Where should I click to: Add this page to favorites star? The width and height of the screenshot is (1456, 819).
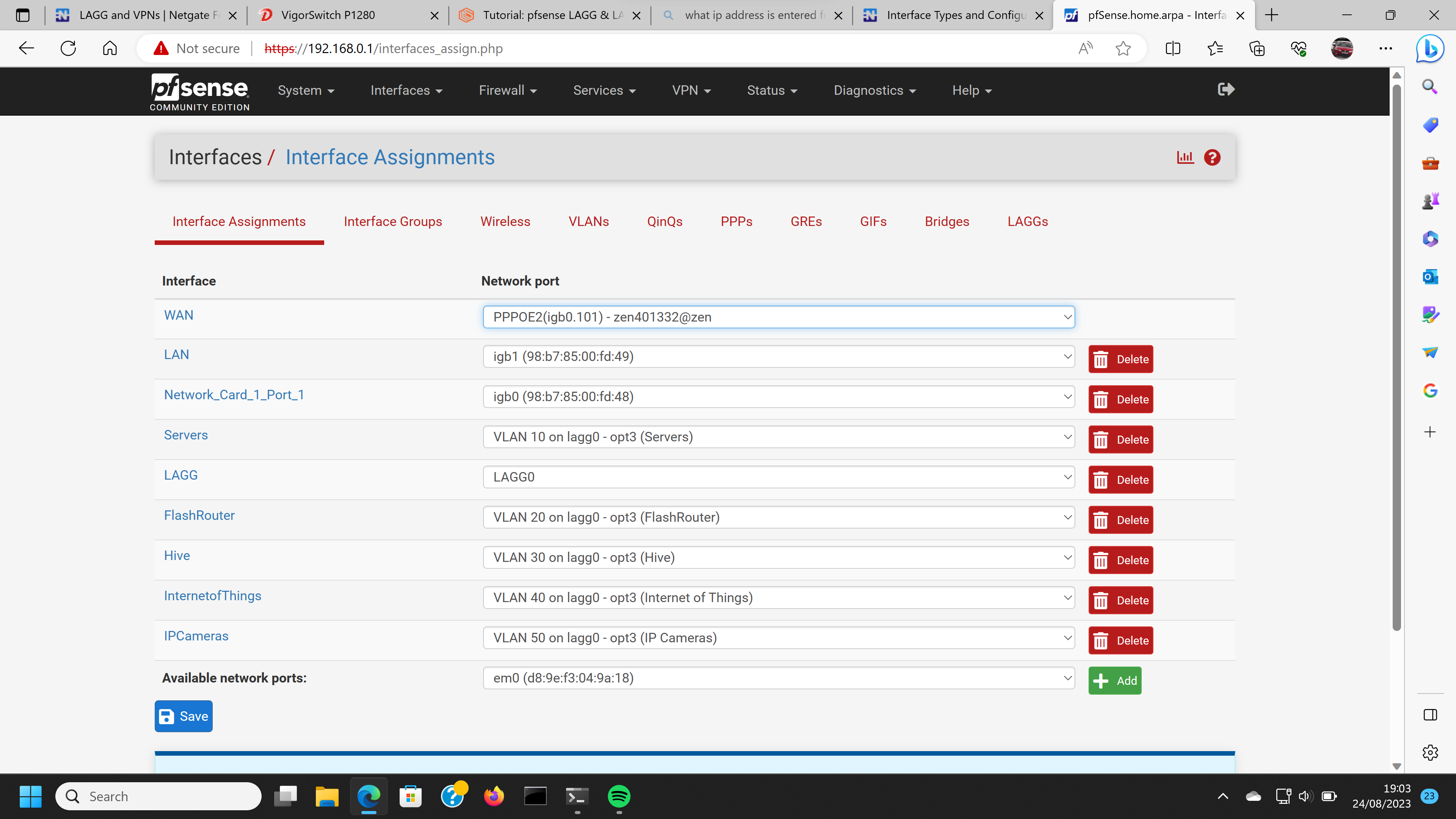(1123, 49)
